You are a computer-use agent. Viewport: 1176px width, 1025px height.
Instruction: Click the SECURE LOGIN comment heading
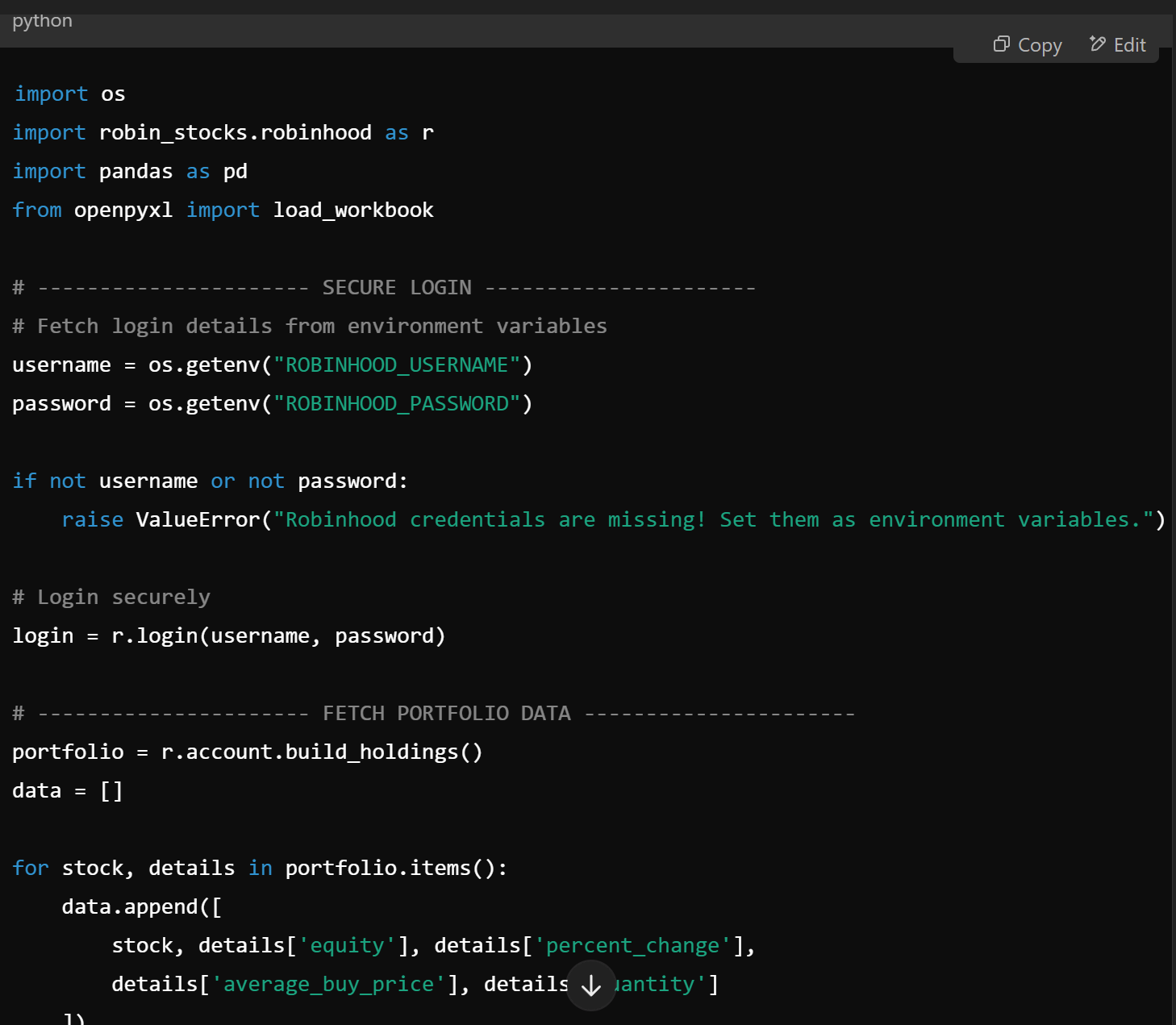click(396, 288)
